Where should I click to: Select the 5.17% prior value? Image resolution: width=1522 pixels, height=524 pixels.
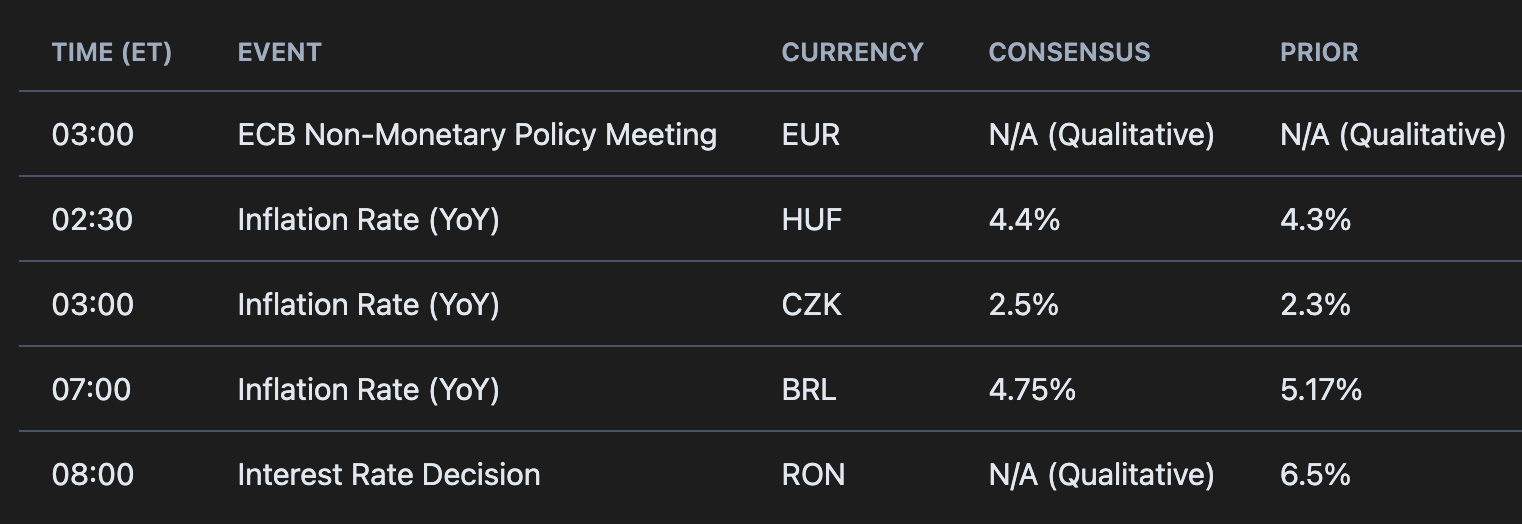[1321, 389]
